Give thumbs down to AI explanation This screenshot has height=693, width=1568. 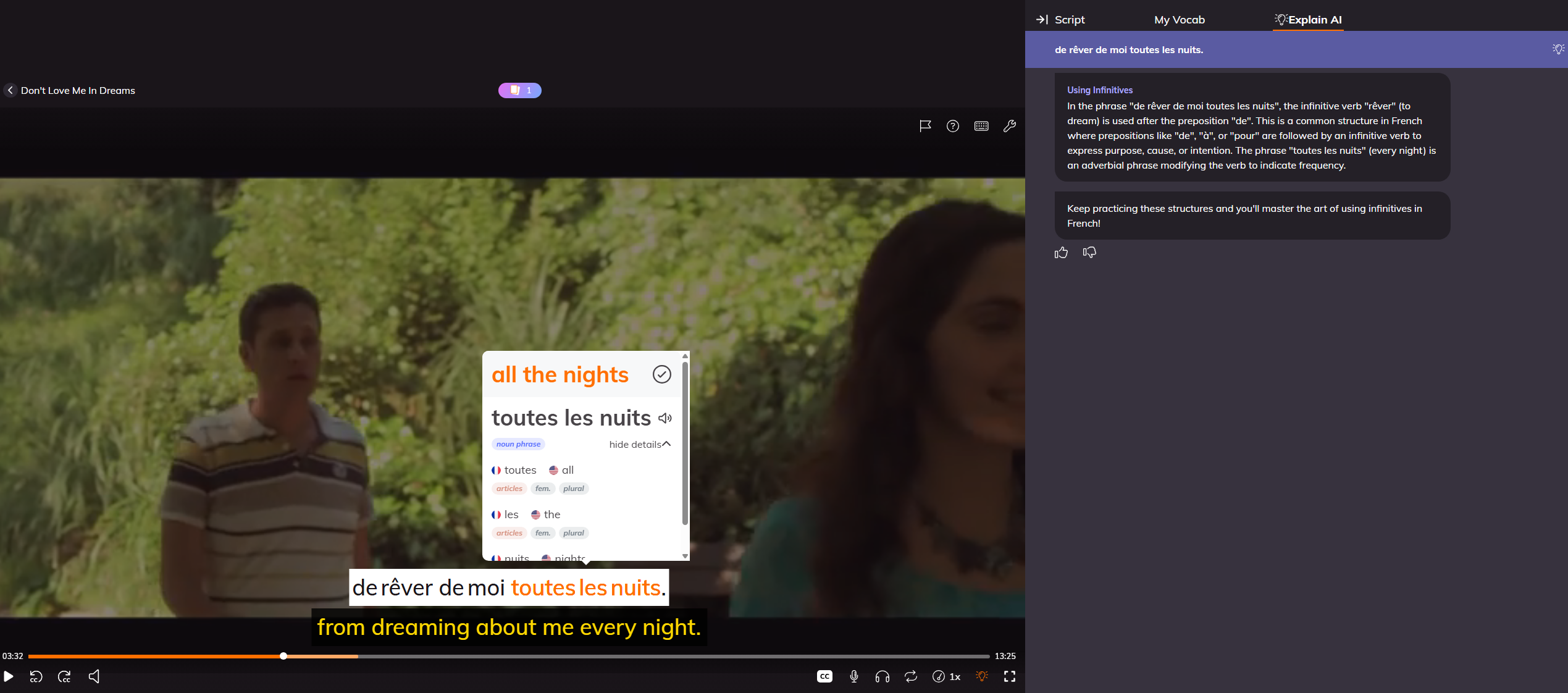pyautogui.click(x=1090, y=253)
